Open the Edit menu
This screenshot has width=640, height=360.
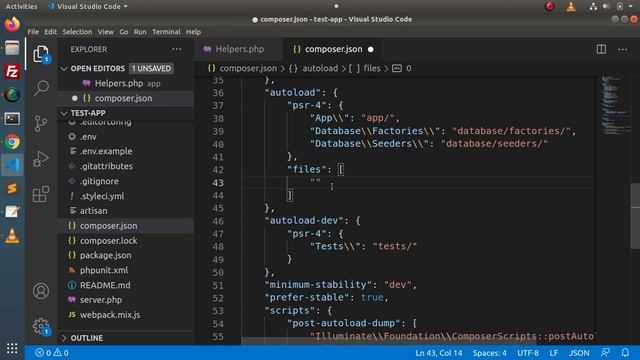tap(51, 32)
